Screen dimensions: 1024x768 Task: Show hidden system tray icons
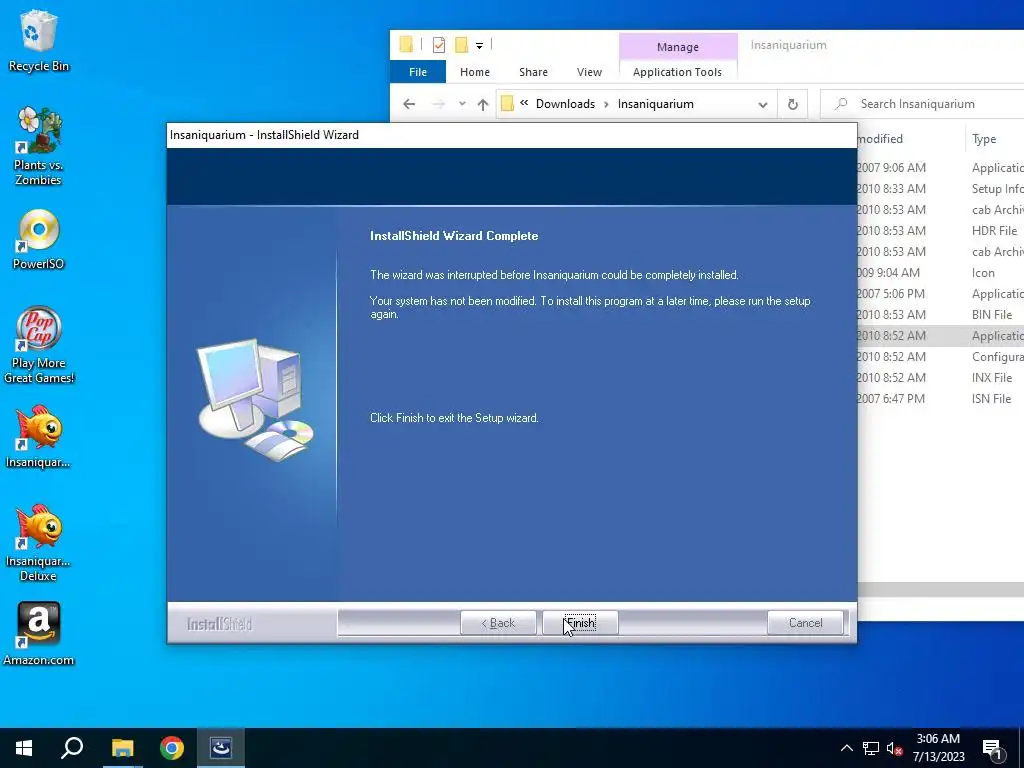[x=846, y=748]
